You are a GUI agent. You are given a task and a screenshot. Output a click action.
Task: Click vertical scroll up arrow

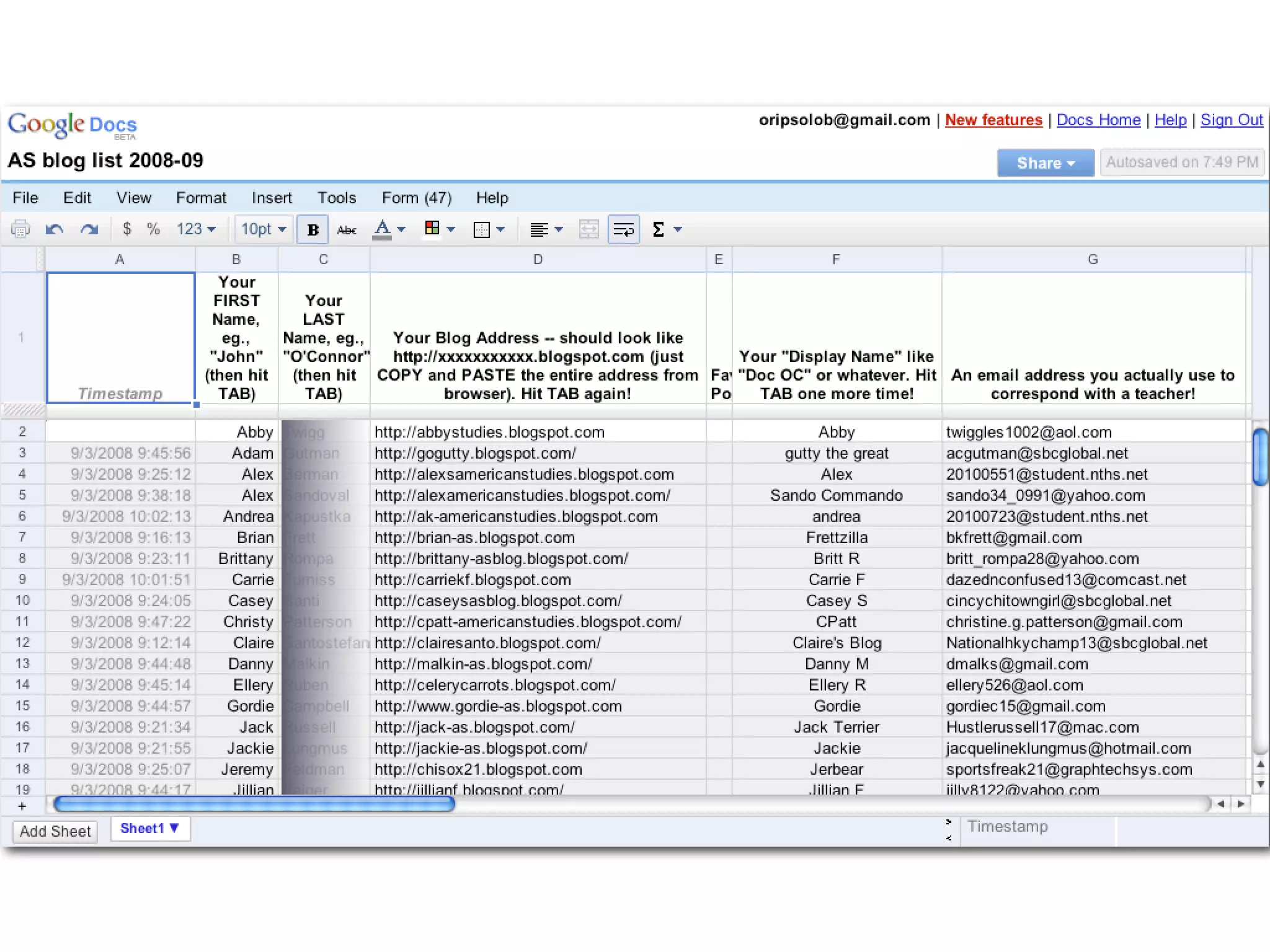point(1260,765)
